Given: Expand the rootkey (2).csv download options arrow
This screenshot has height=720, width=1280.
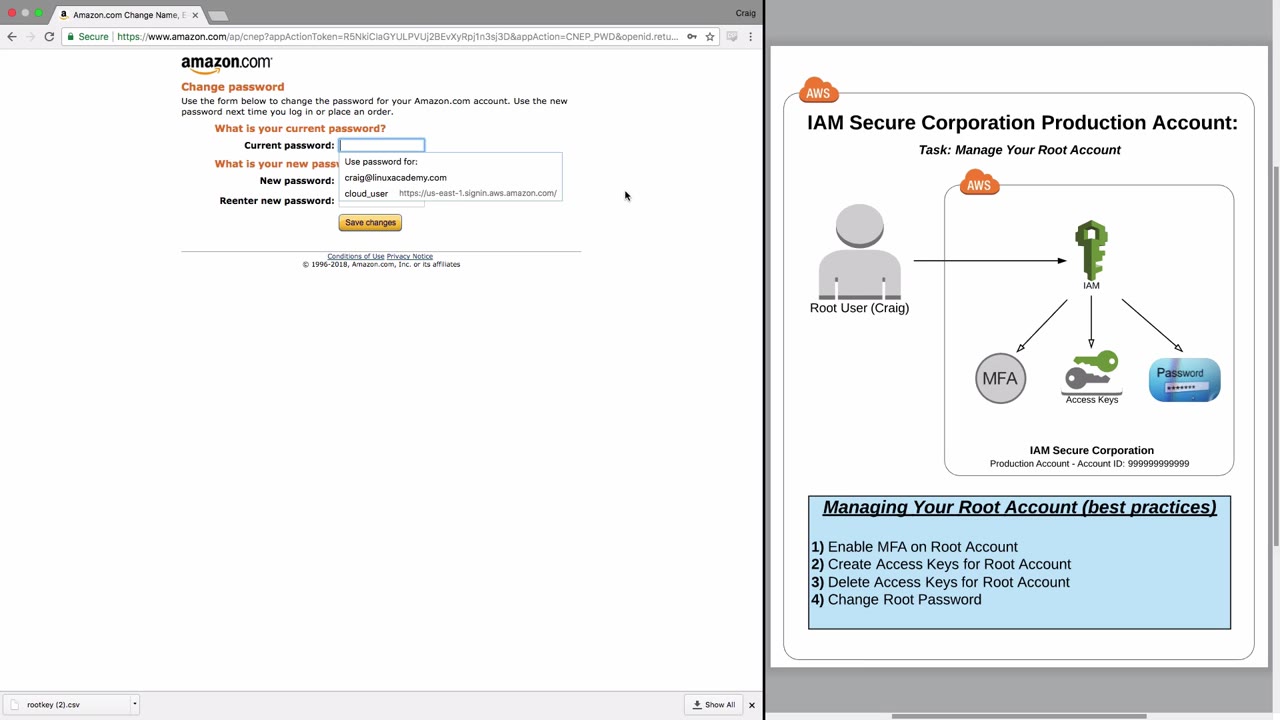Looking at the screenshot, I should (x=134, y=704).
